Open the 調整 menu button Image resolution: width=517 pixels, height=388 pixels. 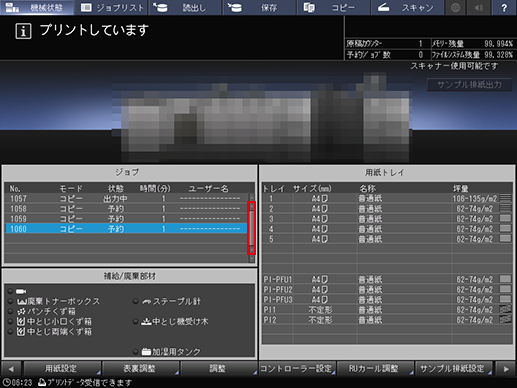tap(218, 369)
